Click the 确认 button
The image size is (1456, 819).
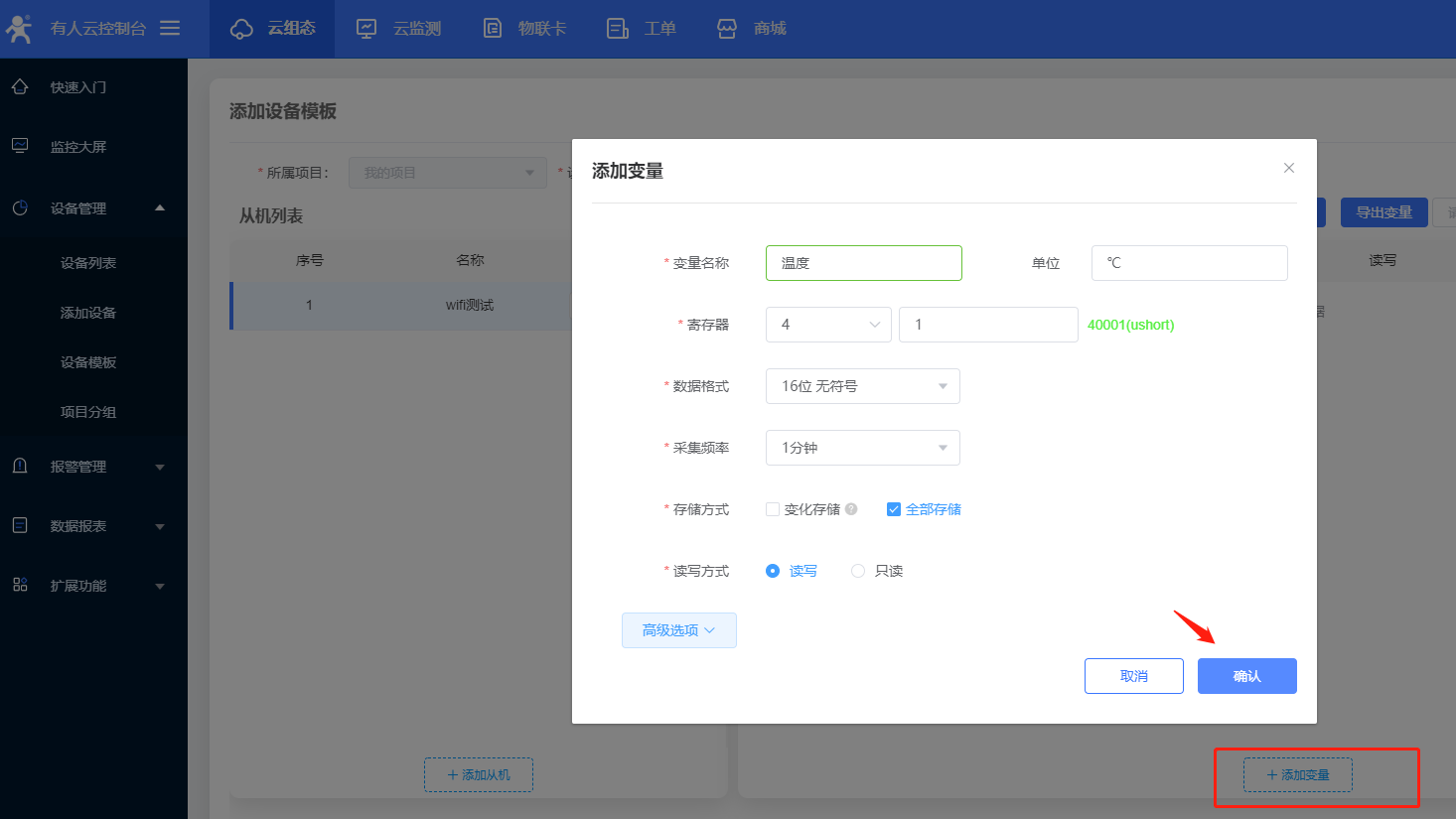point(1246,676)
